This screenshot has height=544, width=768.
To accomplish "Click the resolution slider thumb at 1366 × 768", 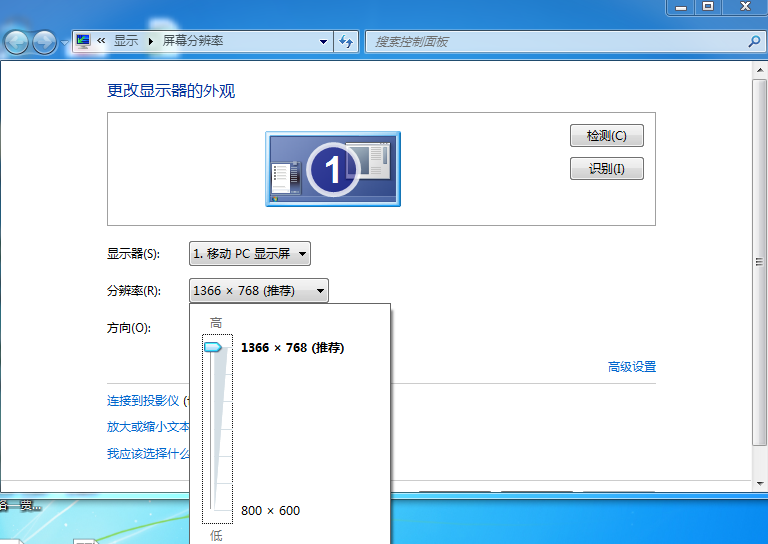I will (x=213, y=347).
